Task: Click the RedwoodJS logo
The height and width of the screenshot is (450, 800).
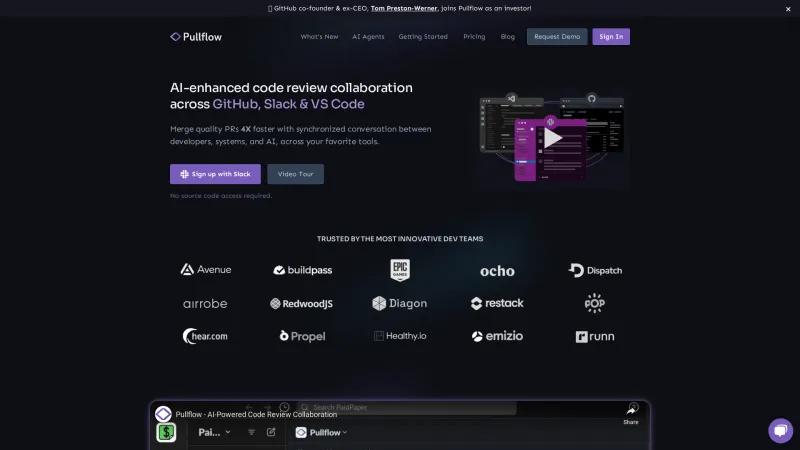Action: (x=302, y=304)
